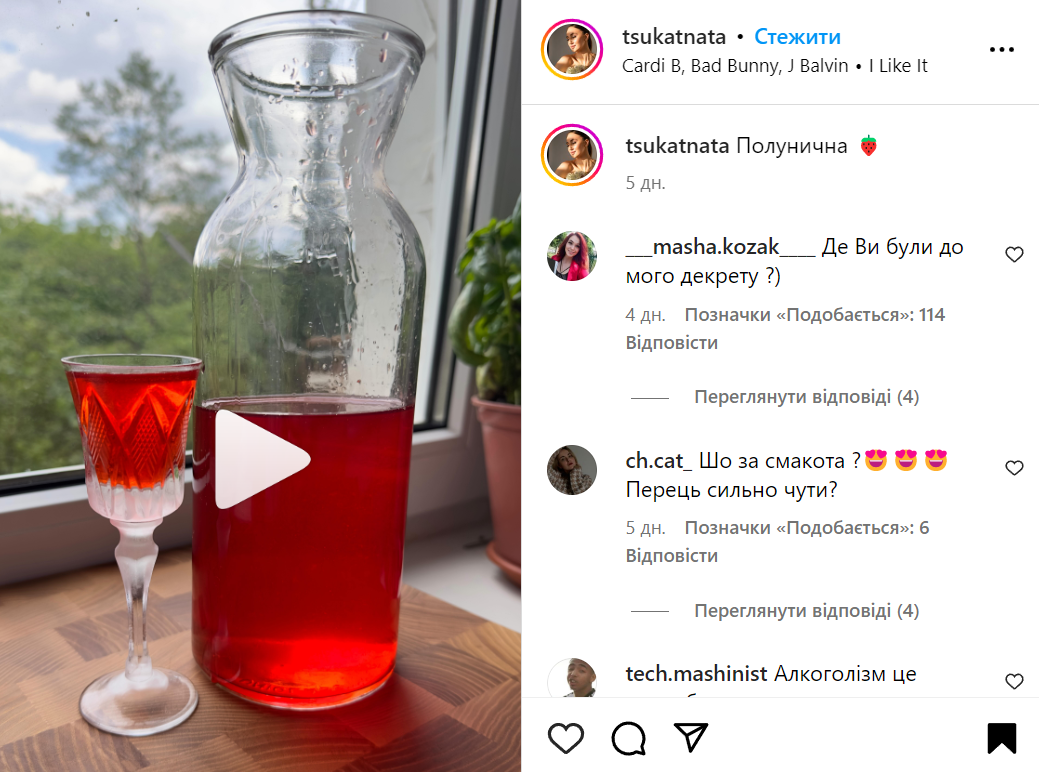Expand replies under ch.cat_ comment
1039x772 pixels.
tap(806, 610)
